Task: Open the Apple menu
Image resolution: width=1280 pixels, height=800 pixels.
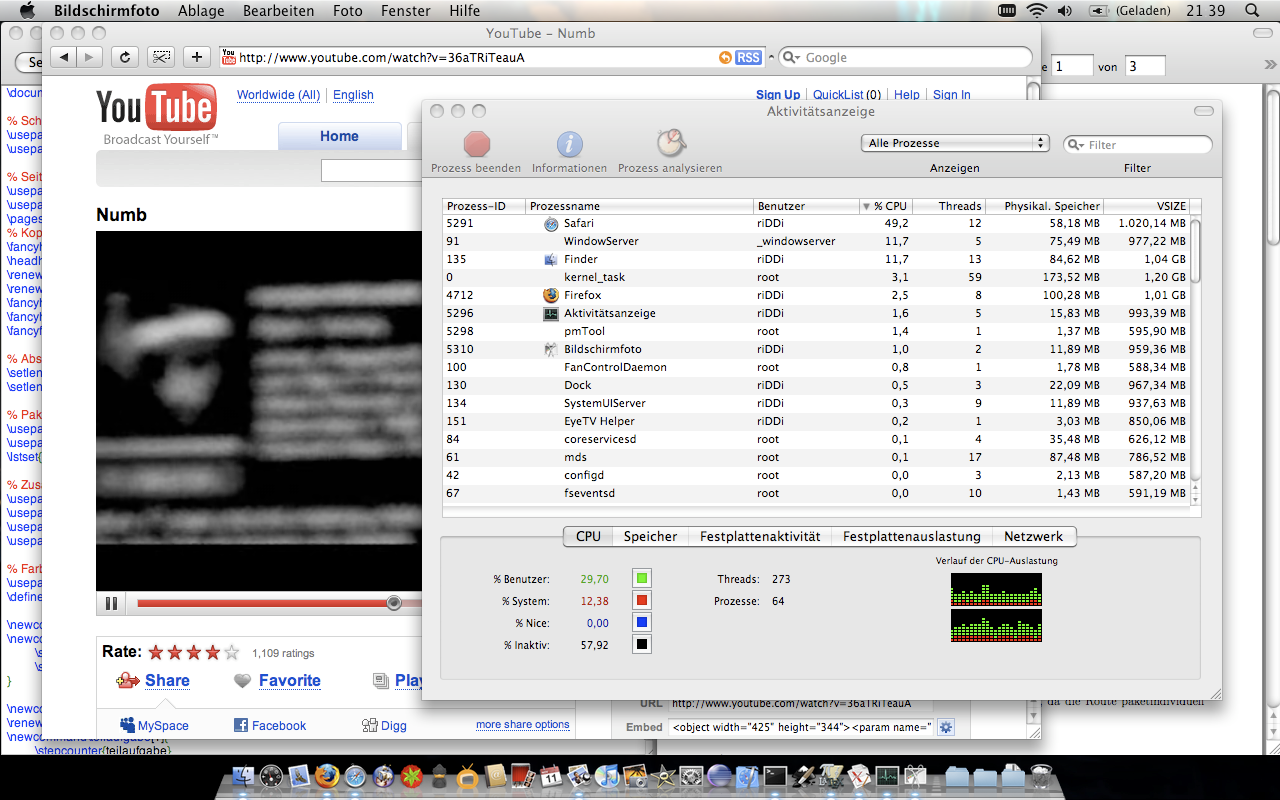Action: pyautogui.click(x=27, y=11)
